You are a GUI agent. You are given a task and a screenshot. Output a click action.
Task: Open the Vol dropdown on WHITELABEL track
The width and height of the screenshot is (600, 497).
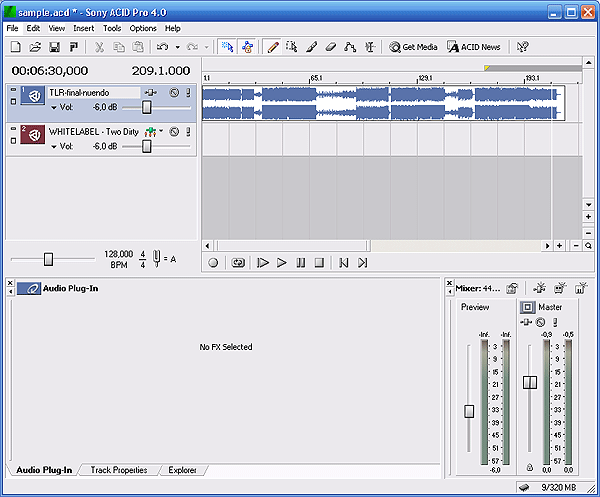[54, 146]
